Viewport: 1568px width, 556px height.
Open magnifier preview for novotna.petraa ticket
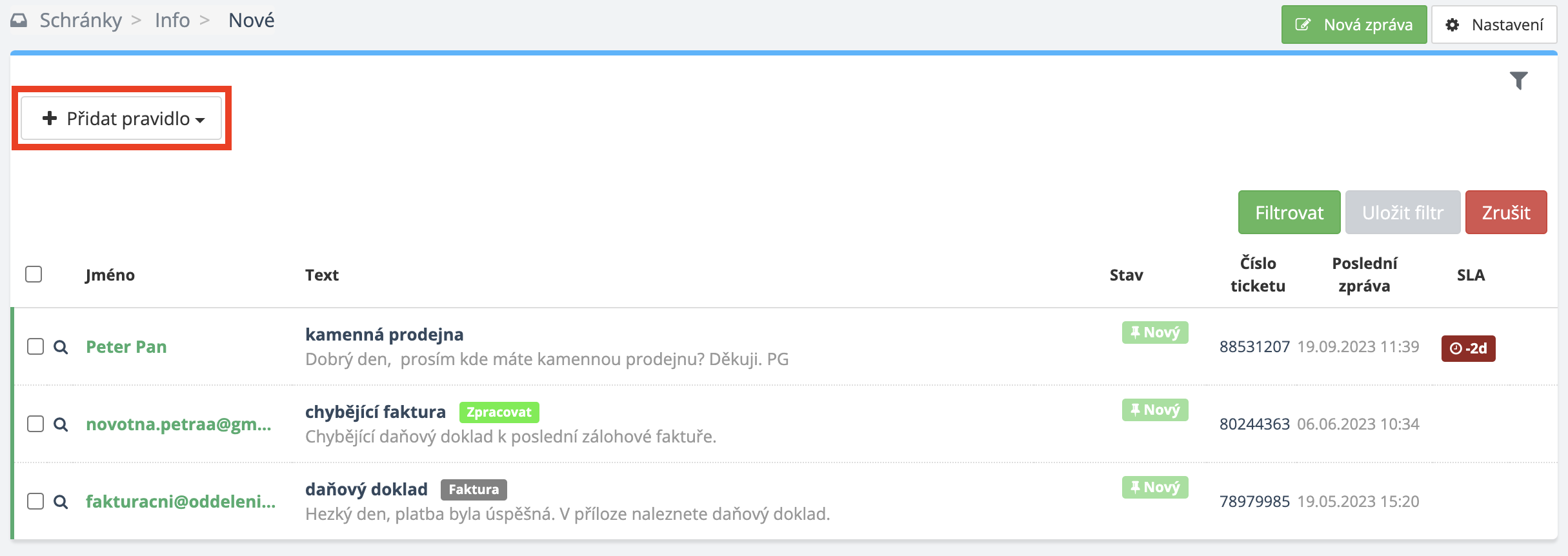pyautogui.click(x=61, y=424)
